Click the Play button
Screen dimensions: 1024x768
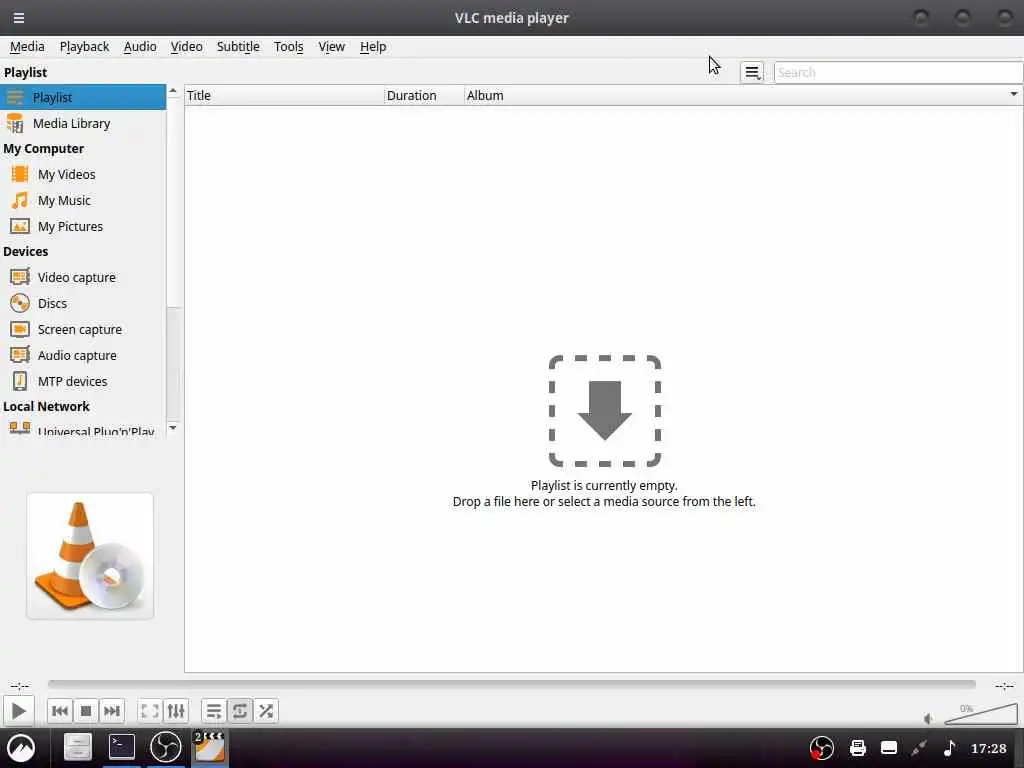[x=18, y=711]
